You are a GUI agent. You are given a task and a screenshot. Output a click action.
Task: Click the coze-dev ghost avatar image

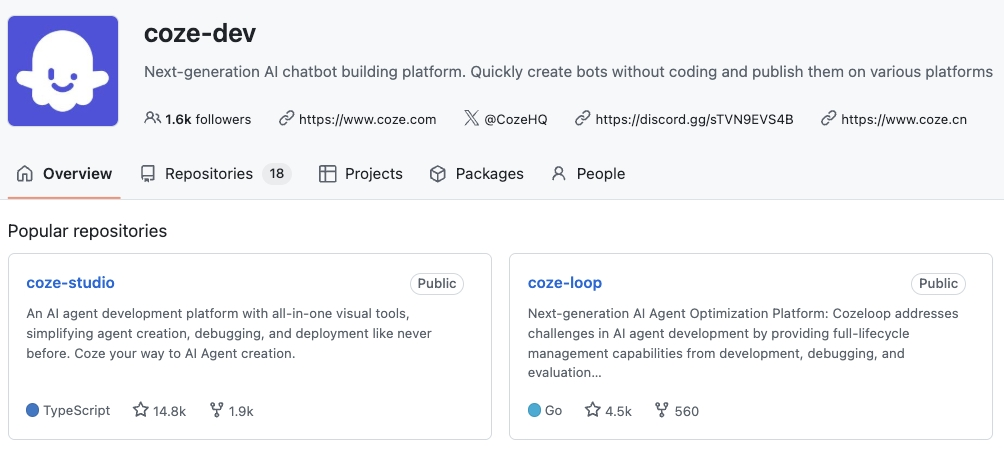(x=63, y=71)
